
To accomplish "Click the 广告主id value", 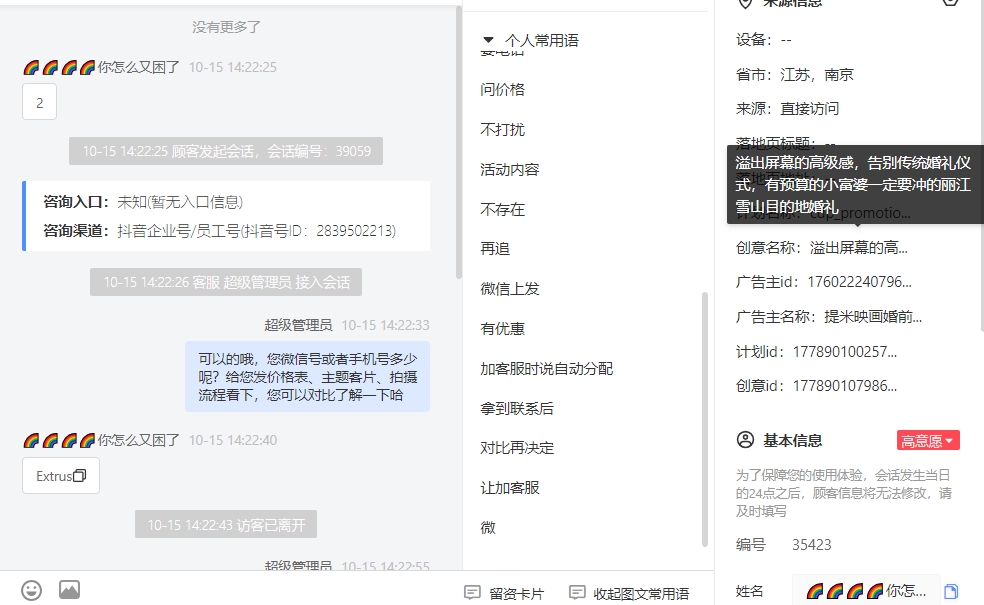I will click(x=859, y=282).
